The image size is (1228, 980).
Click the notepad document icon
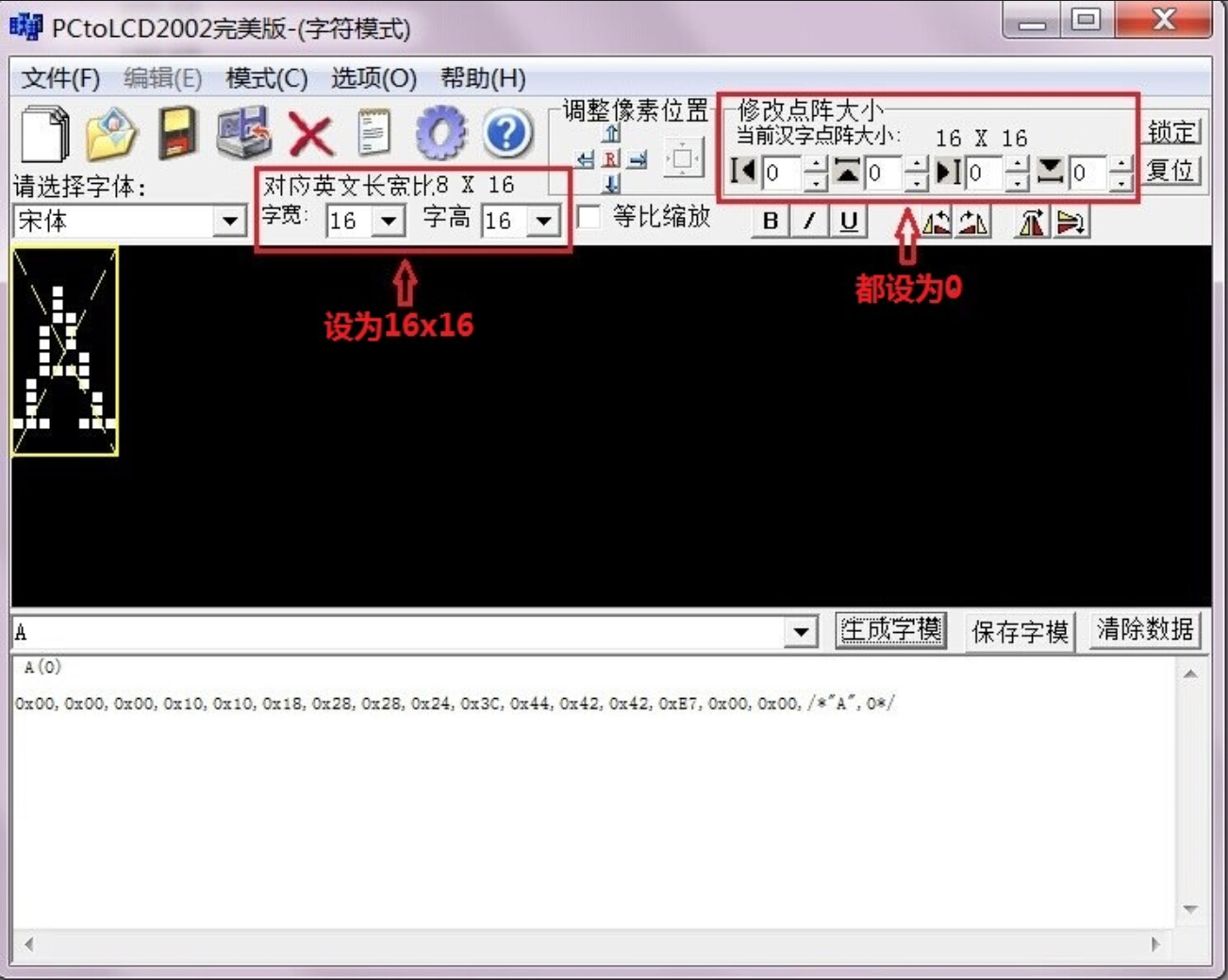tap(374, 133)
